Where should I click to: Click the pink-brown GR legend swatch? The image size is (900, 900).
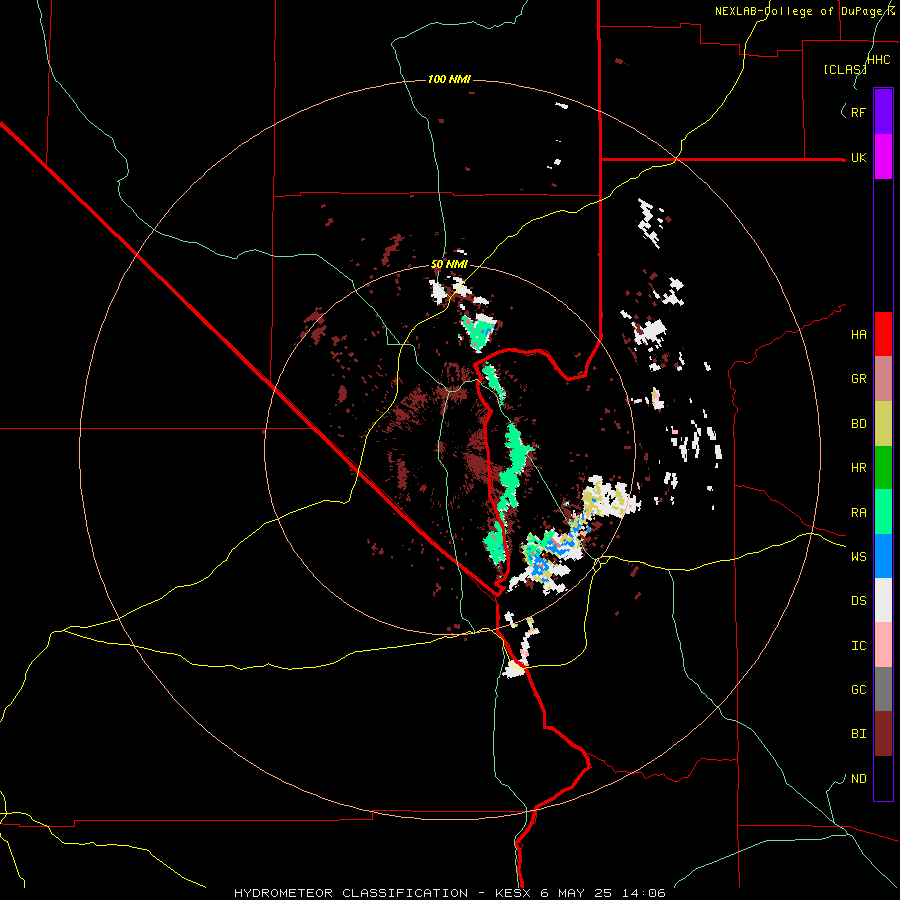pyautogui.click(x=883, y=379)
